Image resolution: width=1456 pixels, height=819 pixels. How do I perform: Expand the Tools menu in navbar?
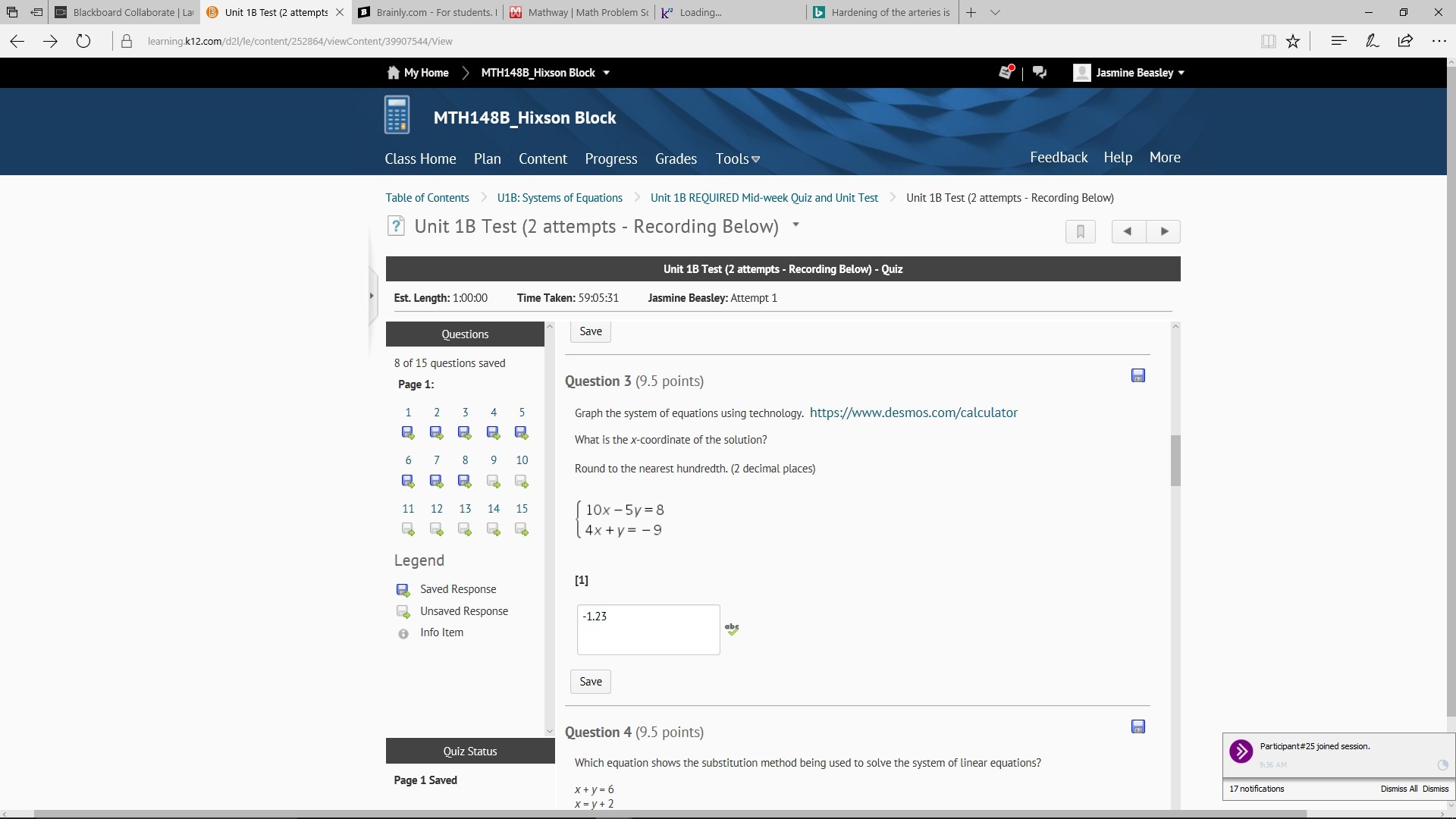(737, 159)
